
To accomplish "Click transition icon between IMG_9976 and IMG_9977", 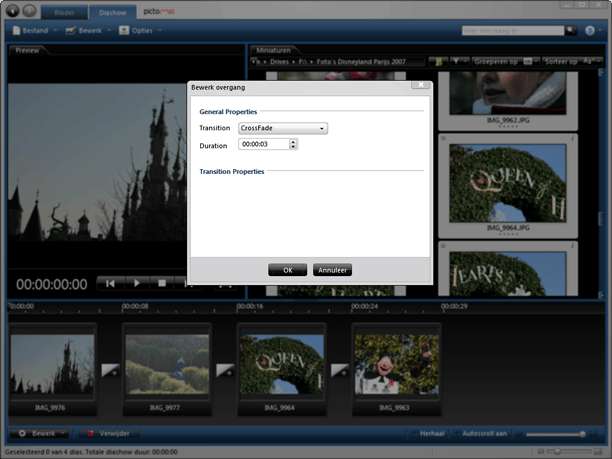I will [110, 370].
